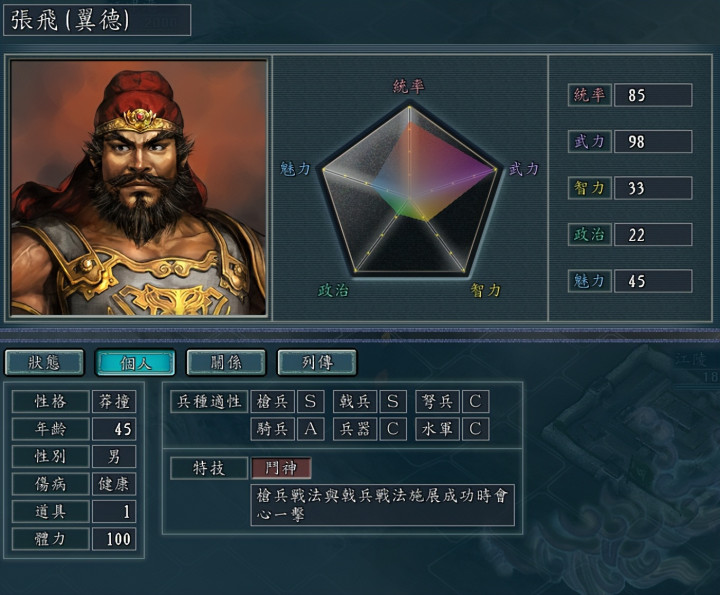The image size is (720, 595).
Task: Select the 鬥神 special skill badge
Action: [x=281, y=468]
